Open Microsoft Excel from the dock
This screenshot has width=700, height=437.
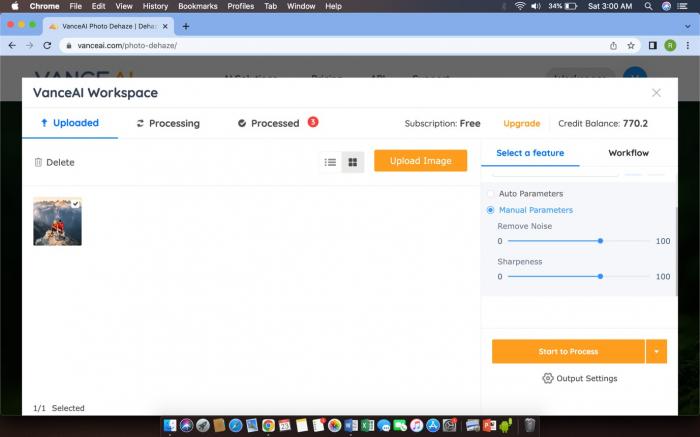pos(367,425)
